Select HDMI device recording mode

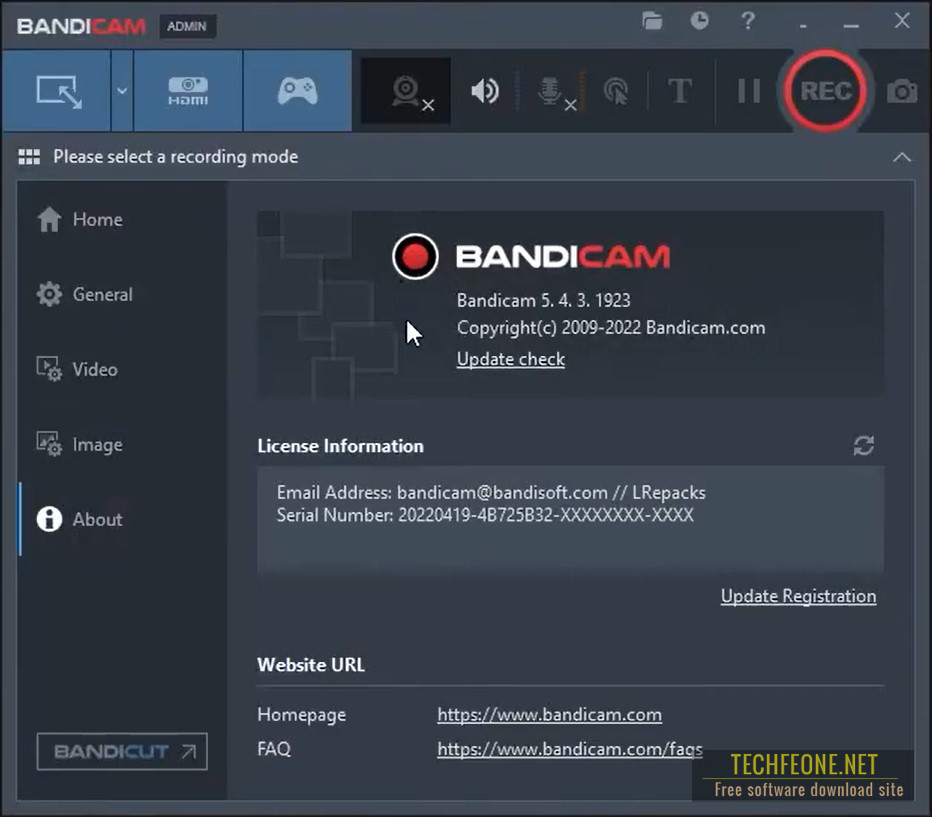click(188, 91)
